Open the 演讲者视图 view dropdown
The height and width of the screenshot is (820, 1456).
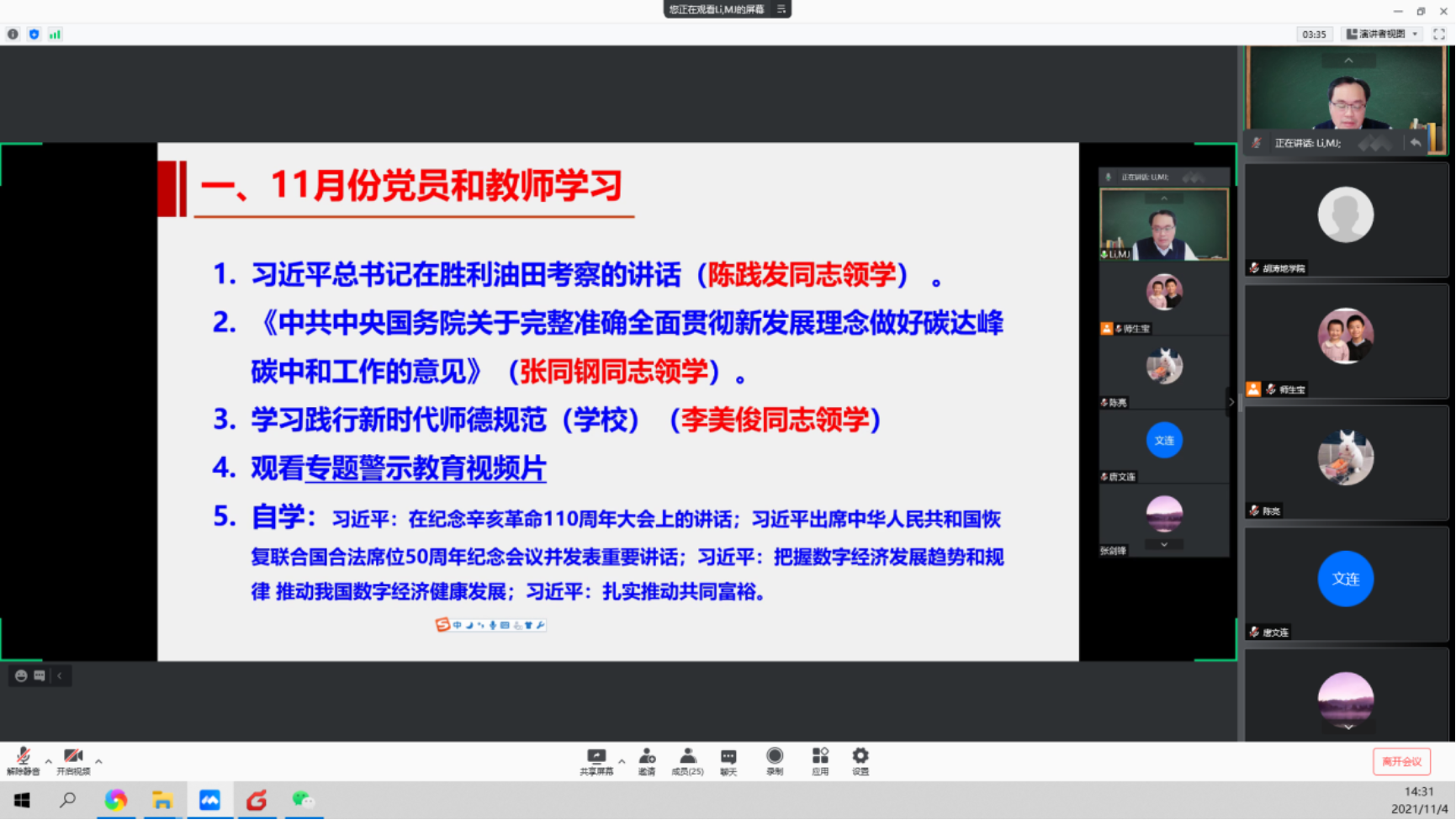coord(1382,34)
